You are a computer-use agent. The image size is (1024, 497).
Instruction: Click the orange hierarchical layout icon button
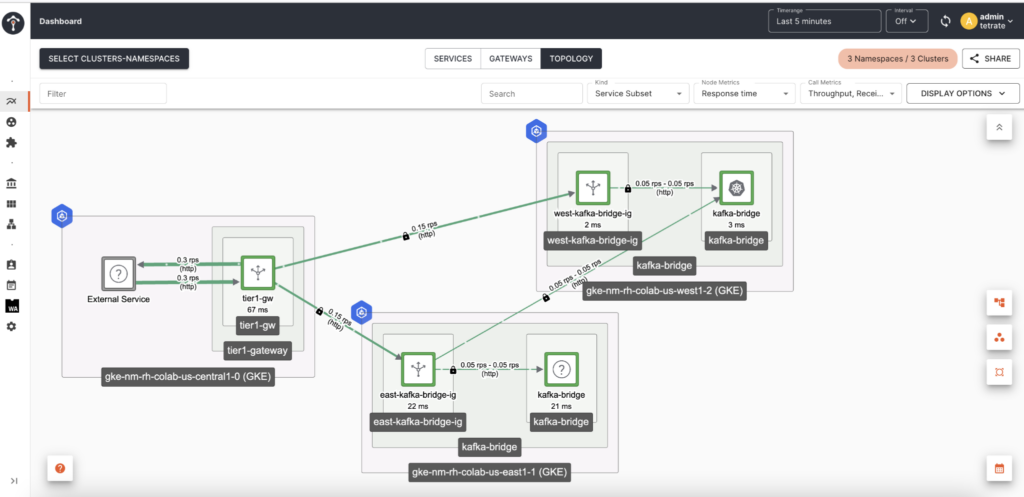point(999,302)
